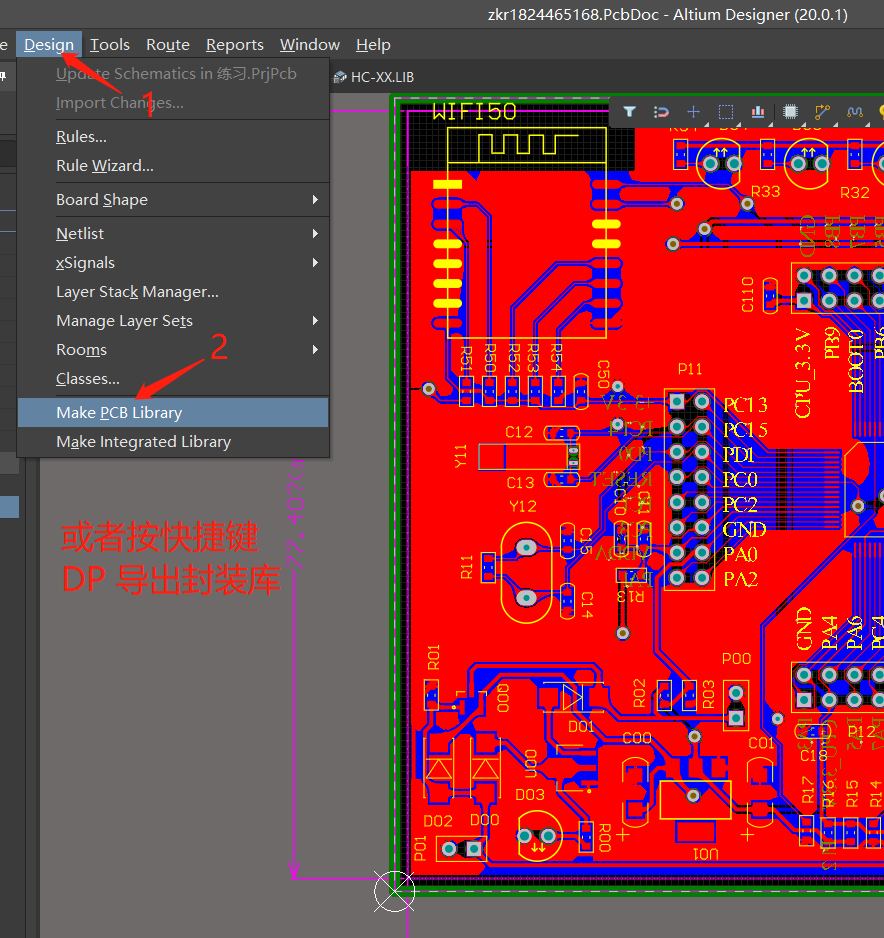Screen dimensions: 884x938
Task: Select the C12 capacitor designator
Action: click(519, 432)
